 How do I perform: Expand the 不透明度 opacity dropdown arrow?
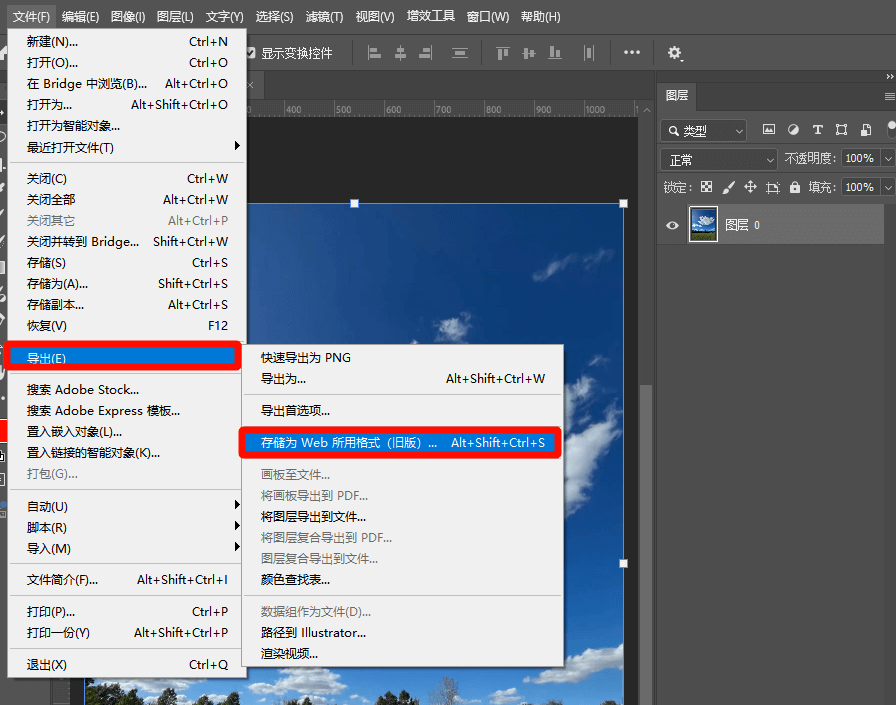pos(884,159)
